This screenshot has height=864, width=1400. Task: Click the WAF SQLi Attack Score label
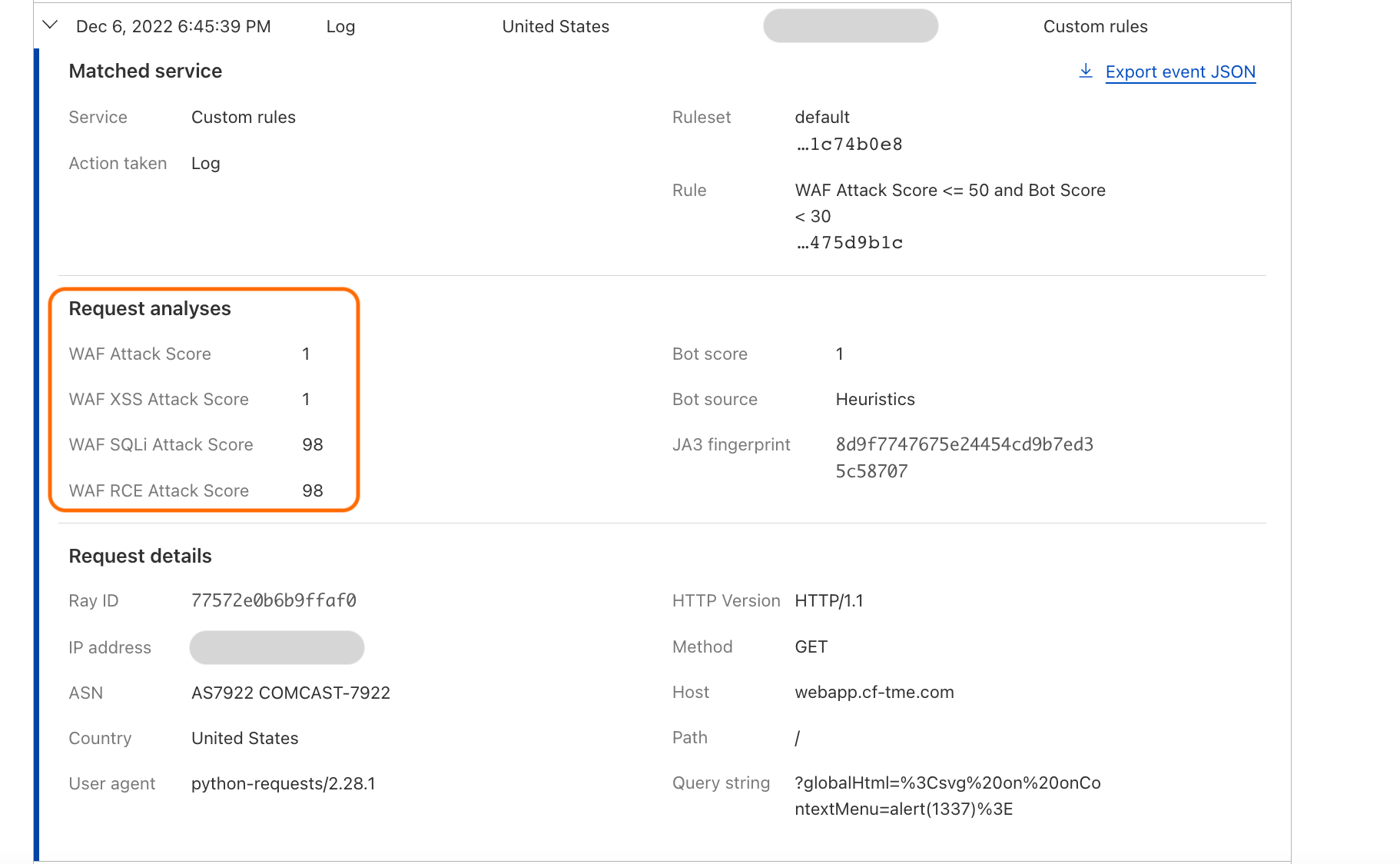(161, 444)
